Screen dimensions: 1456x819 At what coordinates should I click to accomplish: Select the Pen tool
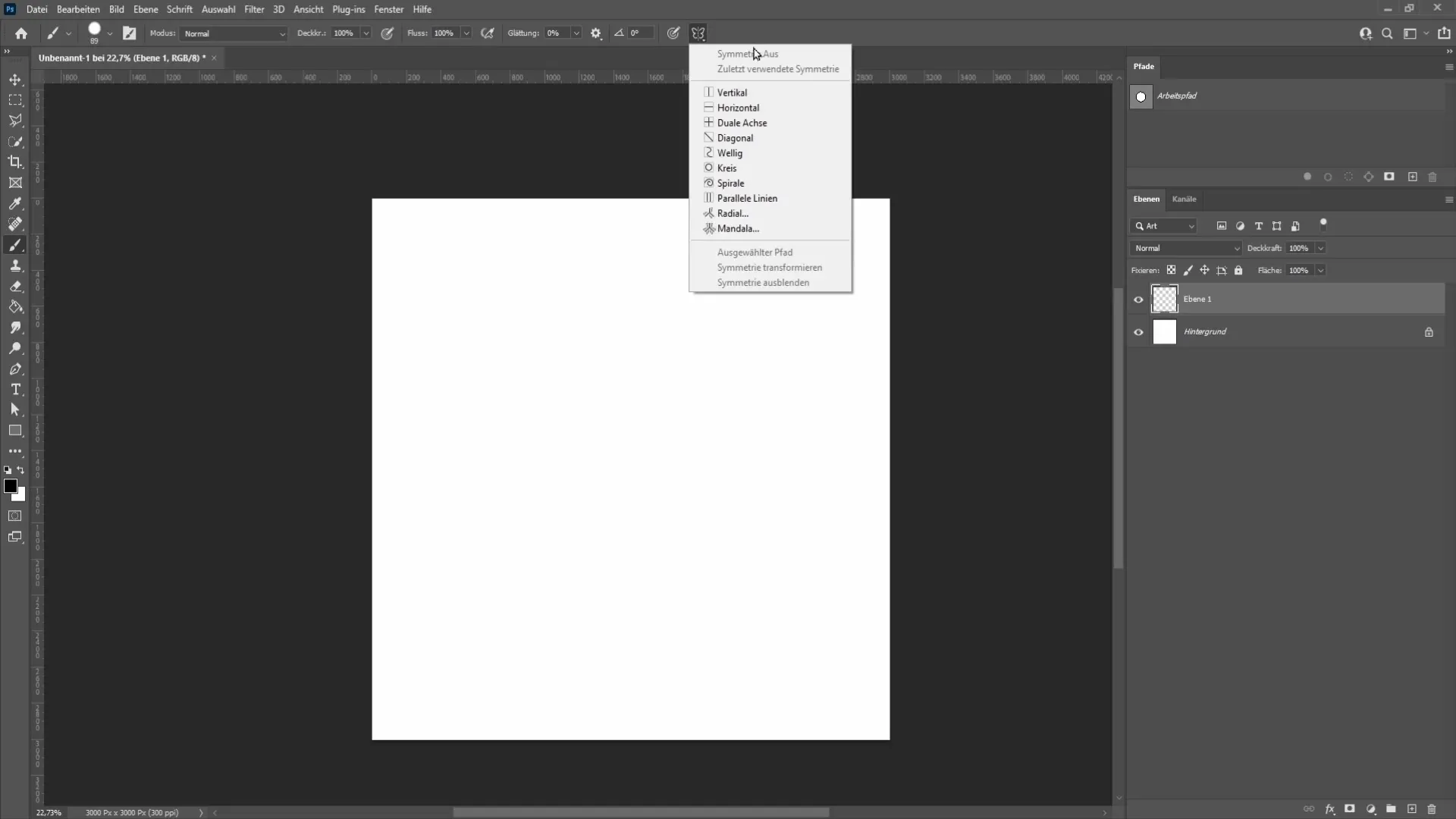(x=15, y=369)
